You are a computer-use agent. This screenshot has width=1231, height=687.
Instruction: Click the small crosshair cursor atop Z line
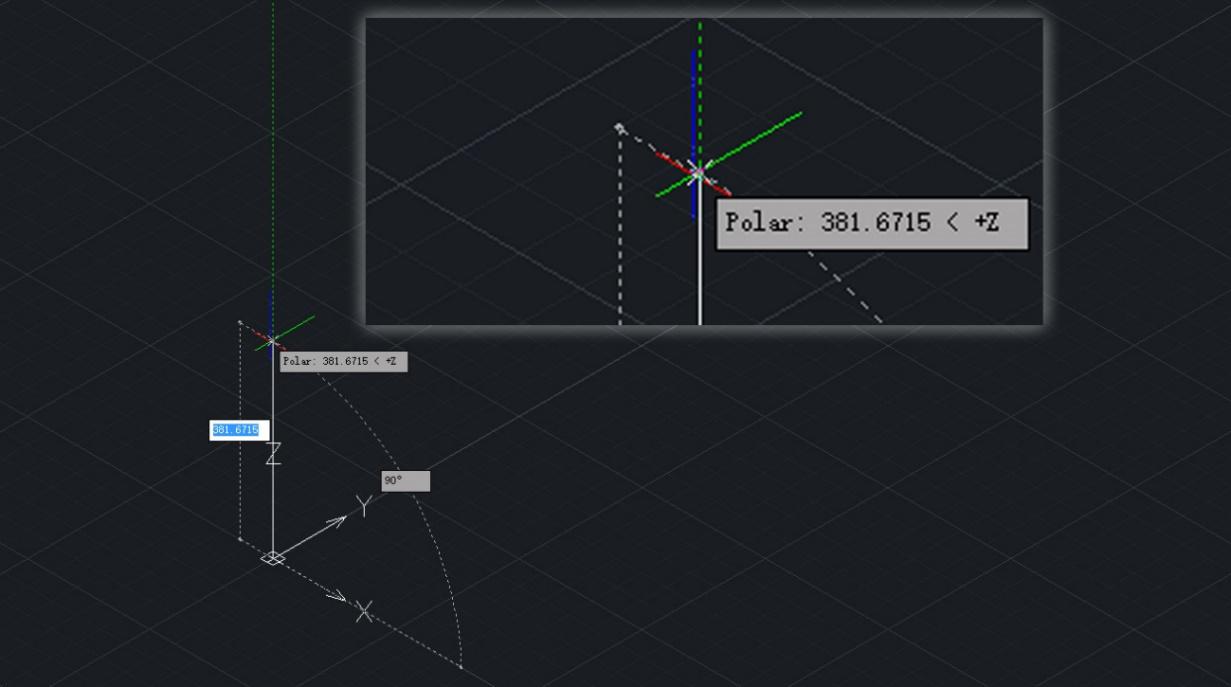point(272,342)
